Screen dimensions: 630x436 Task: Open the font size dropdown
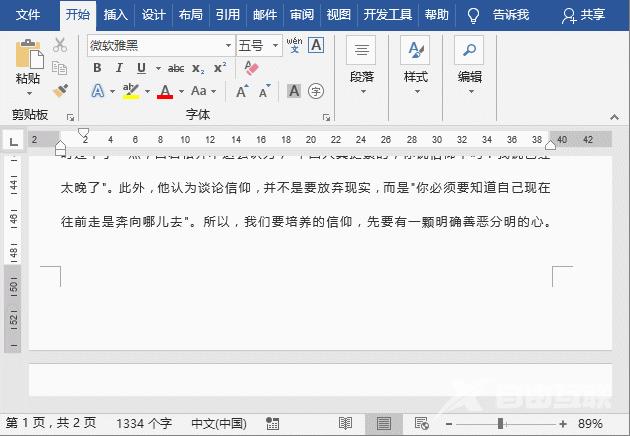pos(275,45)
